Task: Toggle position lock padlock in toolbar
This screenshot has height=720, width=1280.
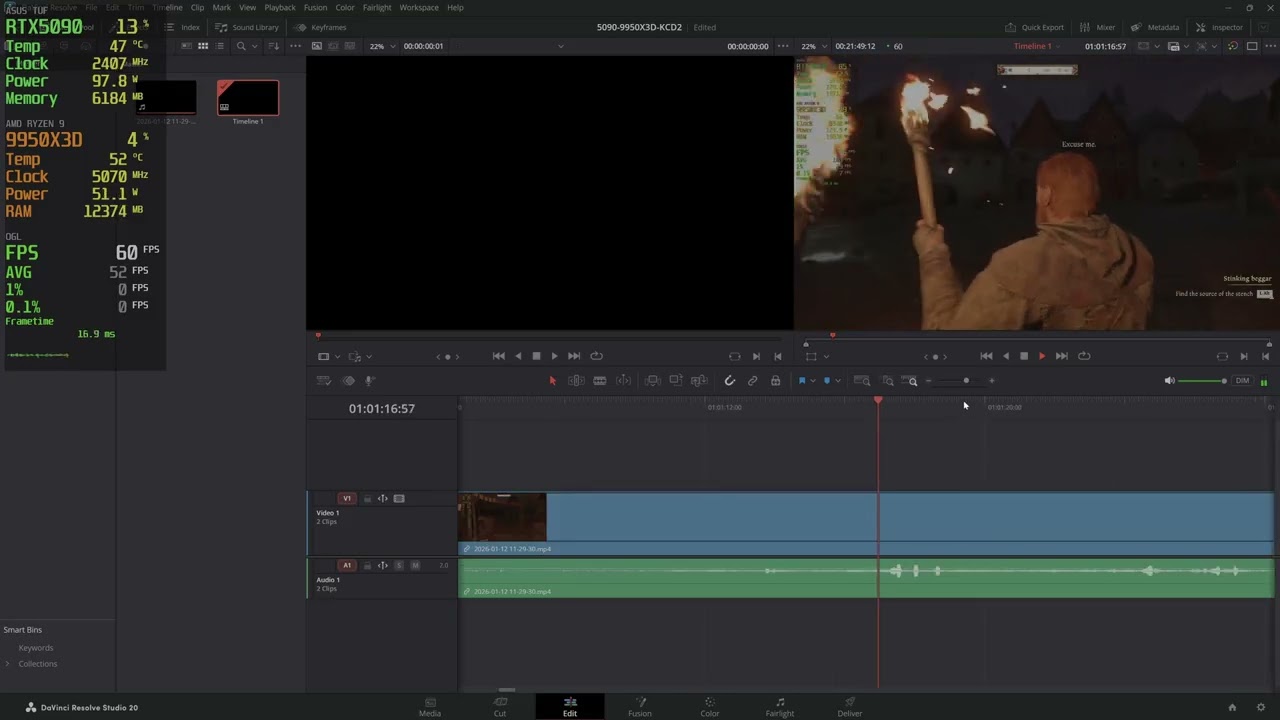Action: click(x=775, y=381)
